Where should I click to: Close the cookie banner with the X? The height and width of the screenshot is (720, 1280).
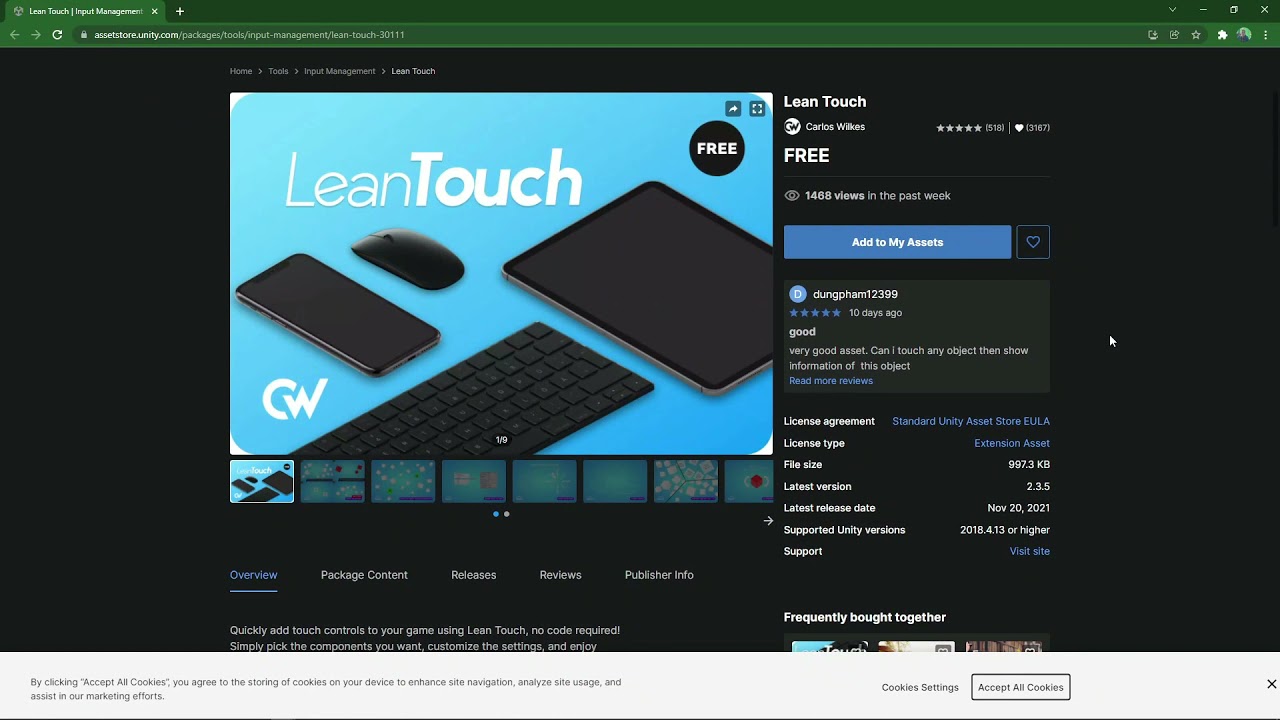[x=1271, y=684]
